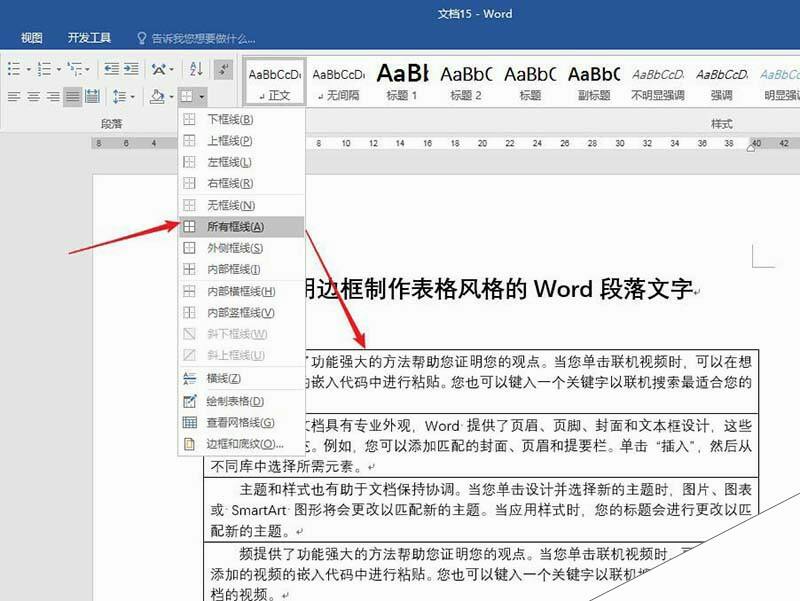
Task: Click the numbered list icon
Action: click(x=44, y=69)
